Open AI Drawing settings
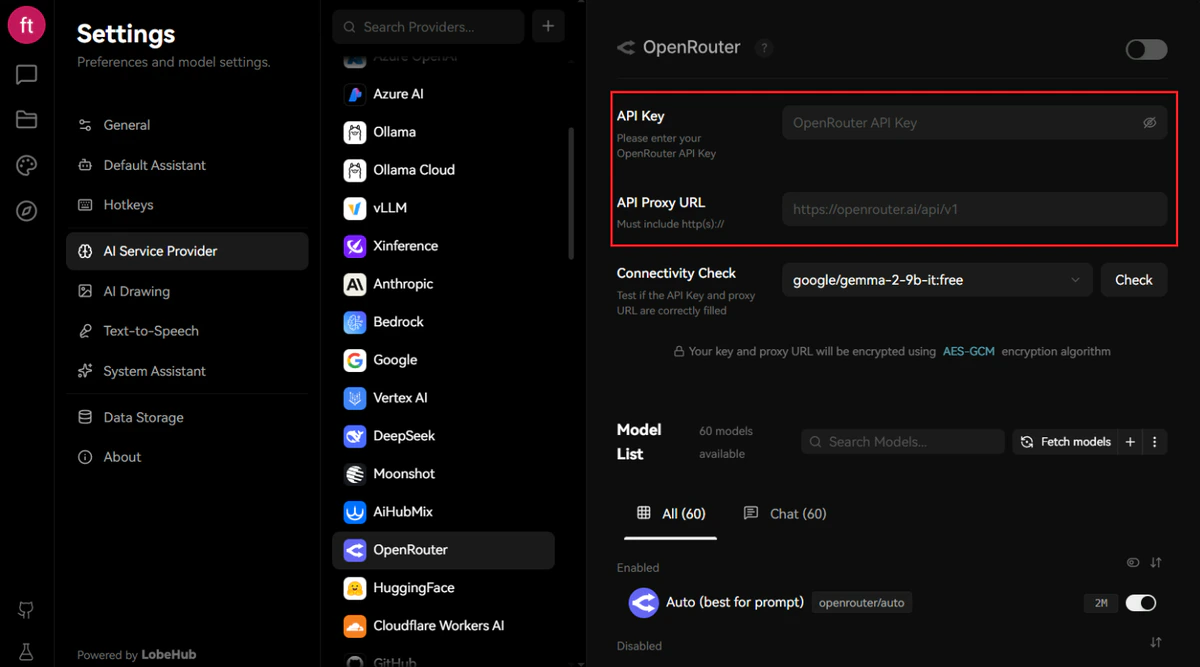 click(187, 291)
